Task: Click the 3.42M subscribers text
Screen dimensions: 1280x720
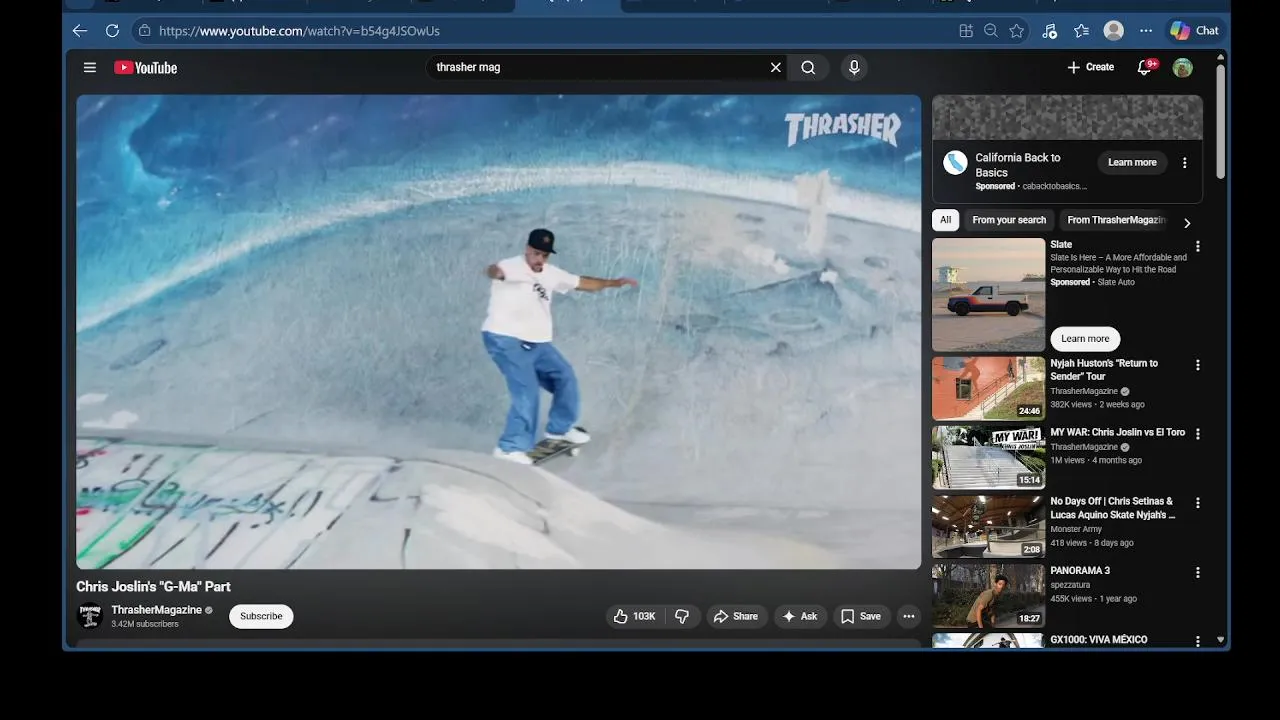Action: point(145,624)
